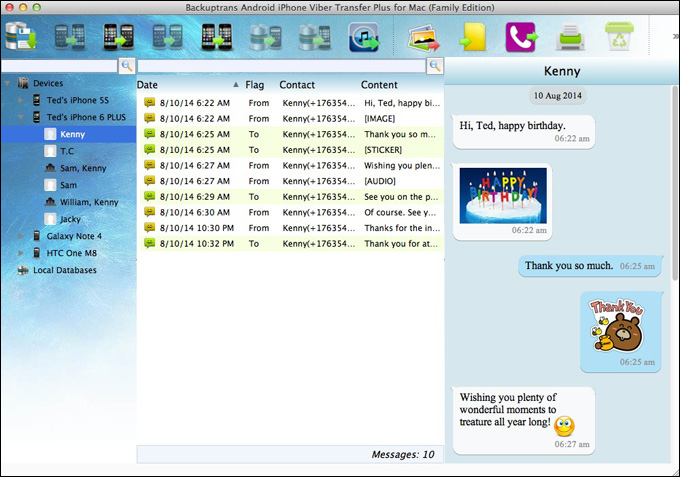Select the 'Of course. See y...' row
Viewport: 680px width, 477px height.
pyautogui.click(x=291, y=212)
